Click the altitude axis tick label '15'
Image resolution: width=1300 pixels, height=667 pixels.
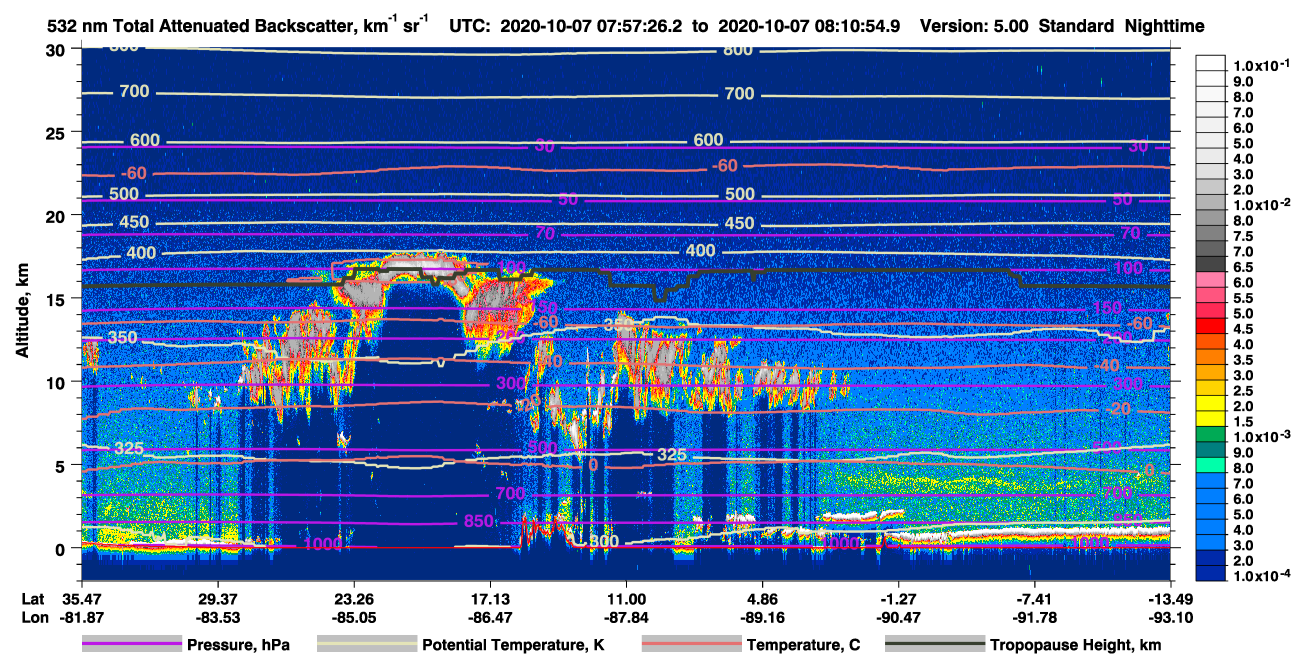tap(57, 299)
